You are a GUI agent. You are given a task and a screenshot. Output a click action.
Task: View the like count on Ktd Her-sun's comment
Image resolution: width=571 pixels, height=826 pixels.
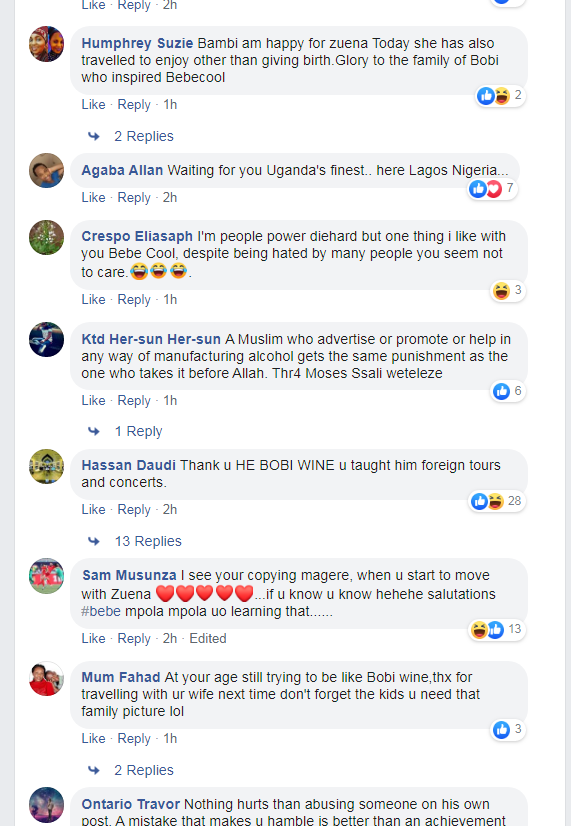(x=508, y=391)
